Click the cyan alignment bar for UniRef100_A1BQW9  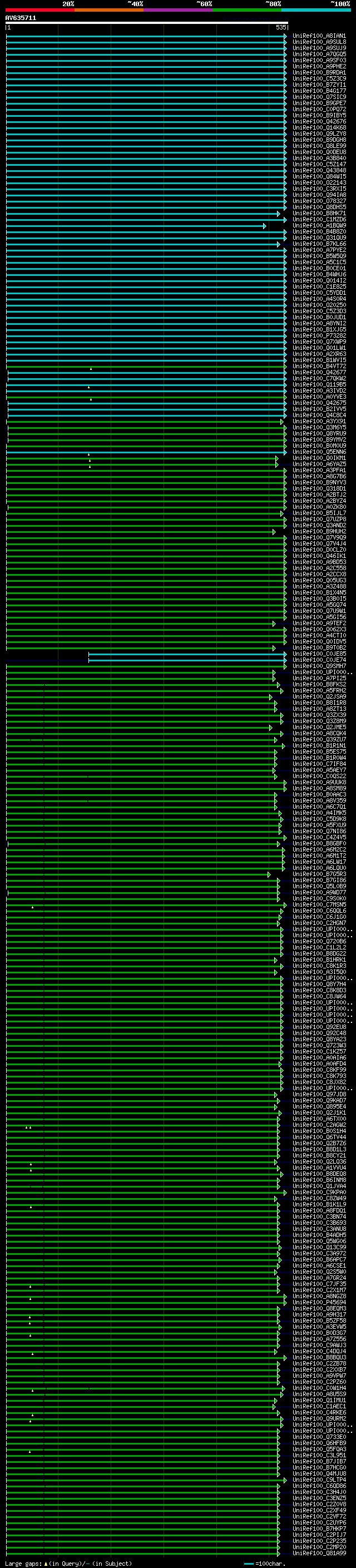click(136, 226)
